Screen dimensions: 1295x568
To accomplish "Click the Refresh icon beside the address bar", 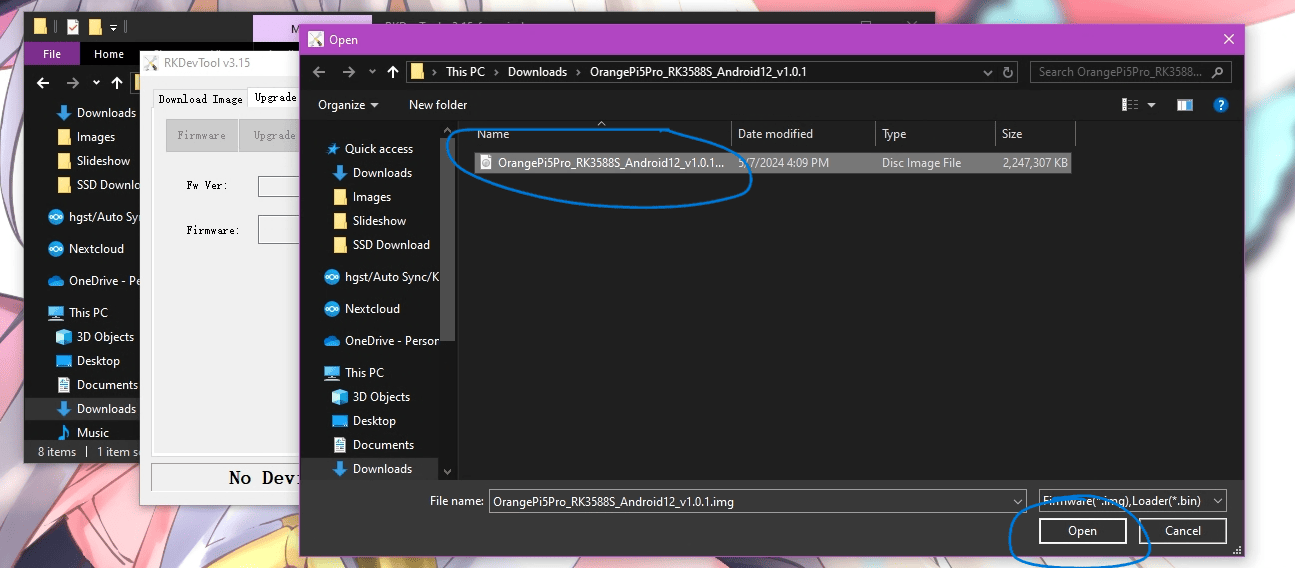I will click(1010, 72).
